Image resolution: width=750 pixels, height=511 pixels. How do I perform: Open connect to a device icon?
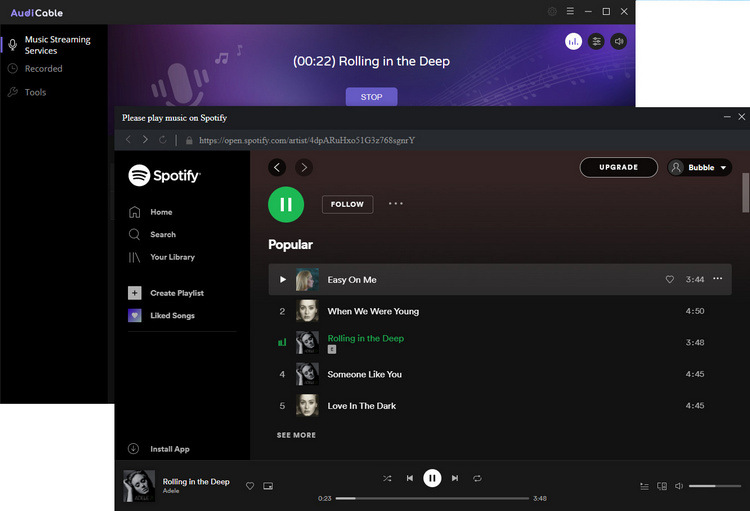pos(662,486)
